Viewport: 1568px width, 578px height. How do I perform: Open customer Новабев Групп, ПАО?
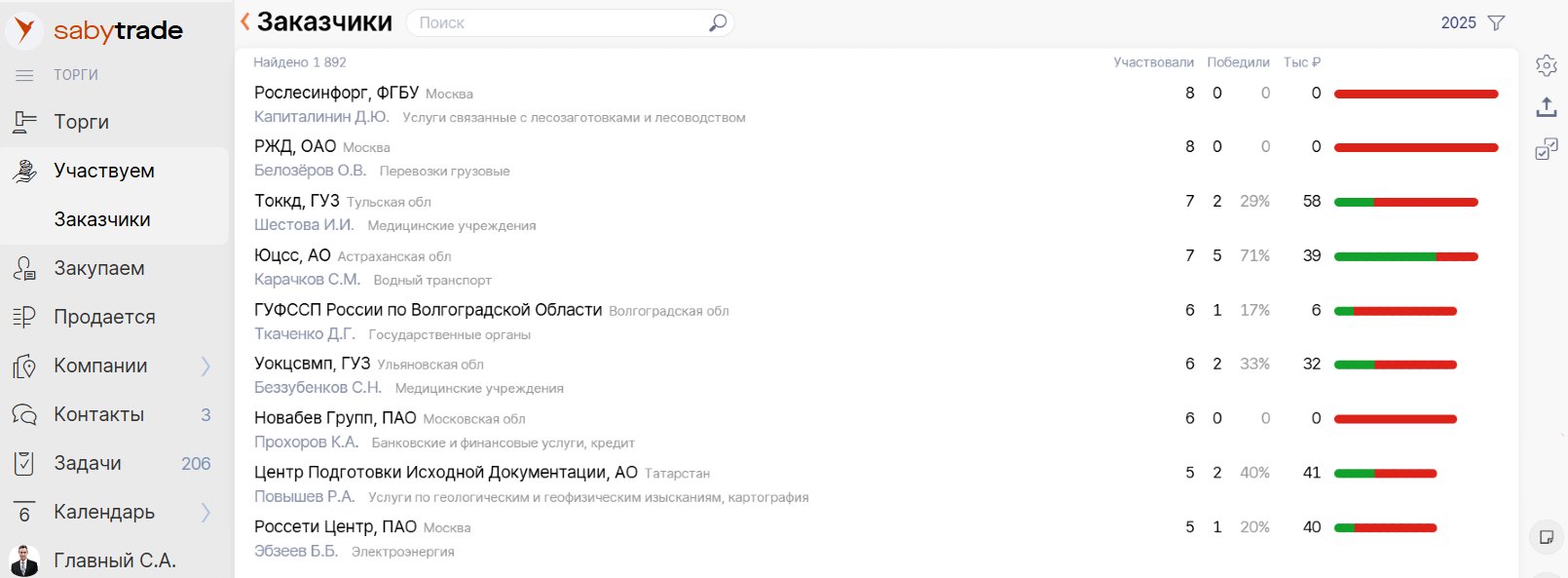pos(336,418)
